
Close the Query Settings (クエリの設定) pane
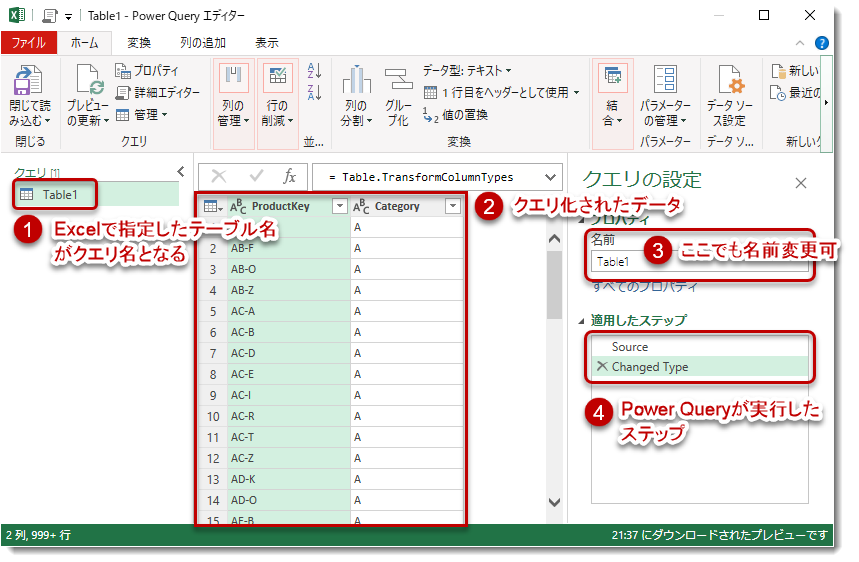click(x=801, y=183)
